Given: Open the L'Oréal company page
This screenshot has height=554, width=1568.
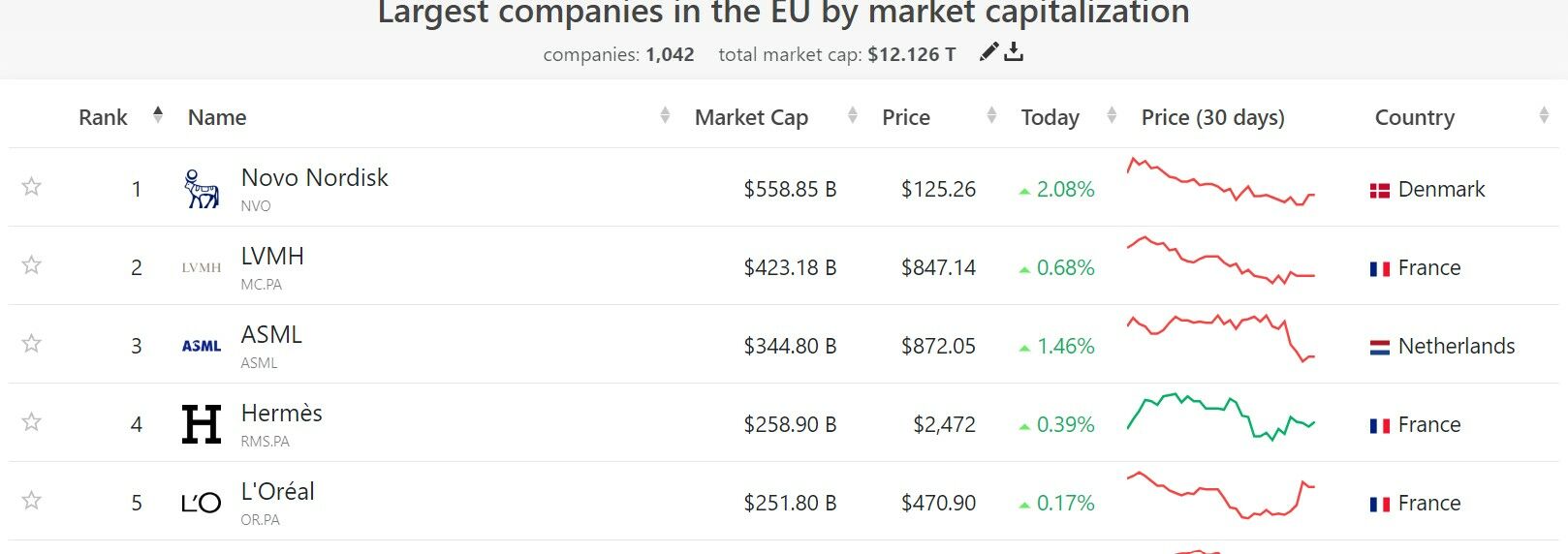Looking at the screenshot, I should [277, 492].
